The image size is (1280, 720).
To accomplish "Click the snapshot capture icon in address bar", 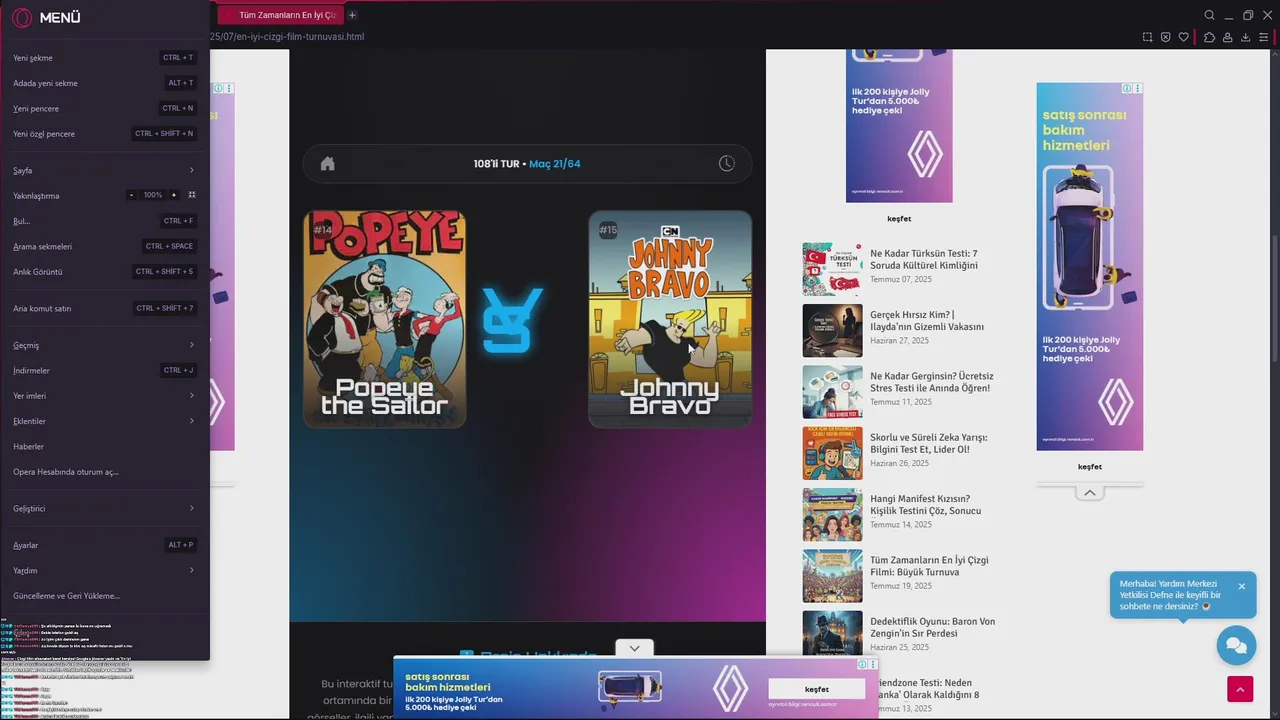I will point(1147,37).
